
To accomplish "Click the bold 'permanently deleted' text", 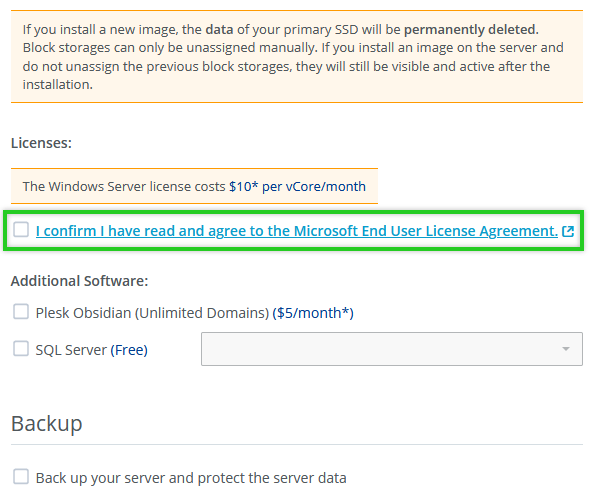I will [471, 29].
